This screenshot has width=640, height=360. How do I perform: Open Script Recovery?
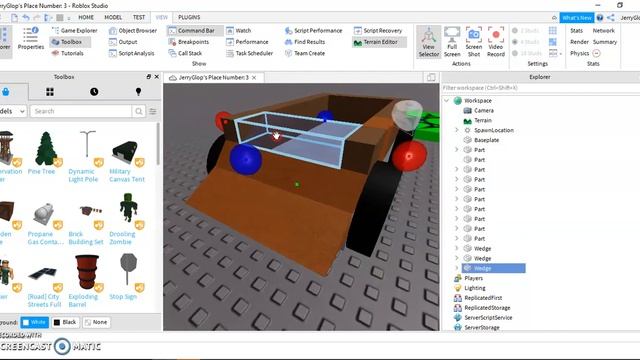tap(378, 31)
